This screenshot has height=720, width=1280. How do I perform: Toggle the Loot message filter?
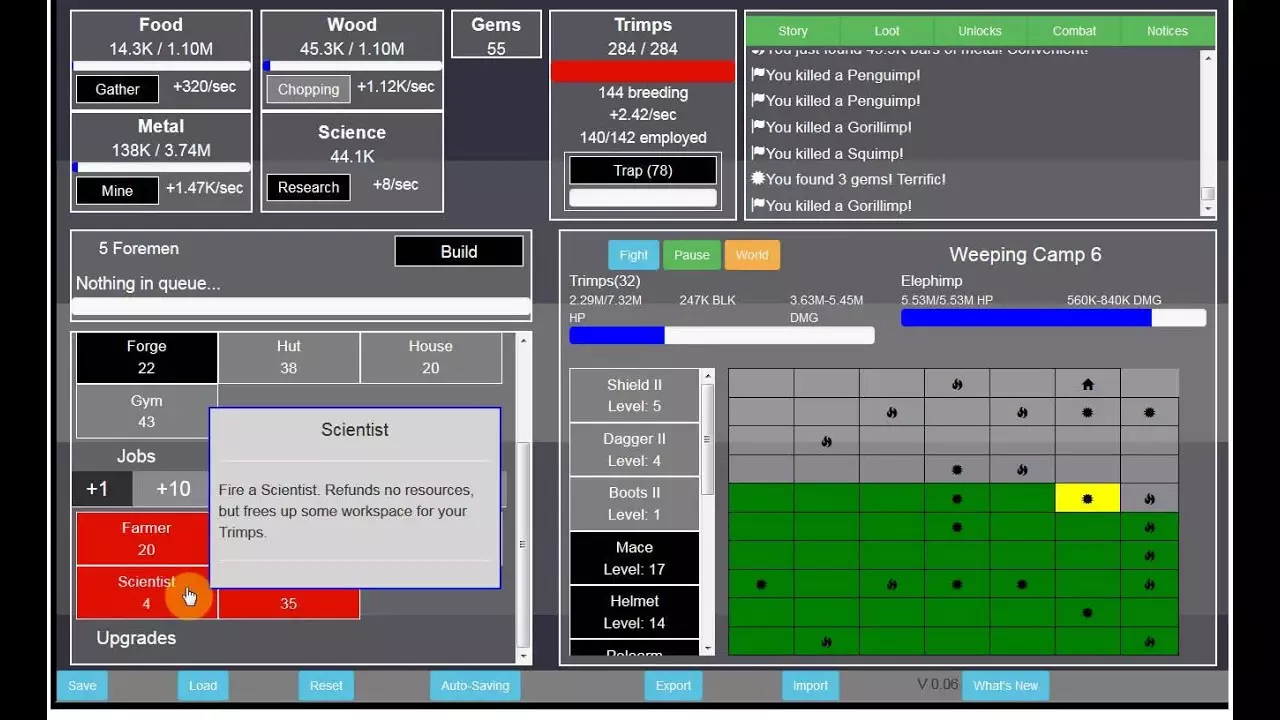pos(887,31)
